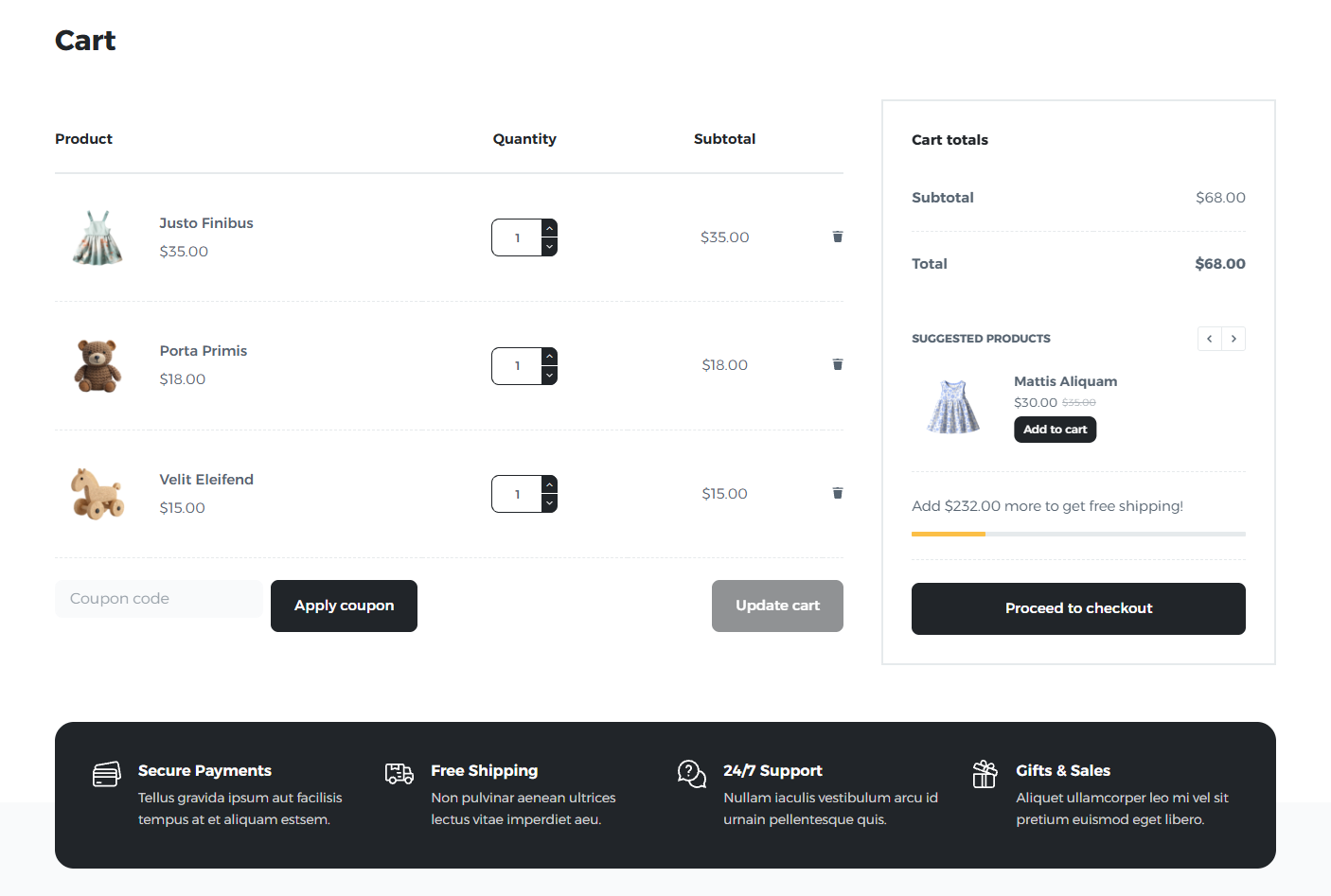Proceed to checkout

(1078, 608)
